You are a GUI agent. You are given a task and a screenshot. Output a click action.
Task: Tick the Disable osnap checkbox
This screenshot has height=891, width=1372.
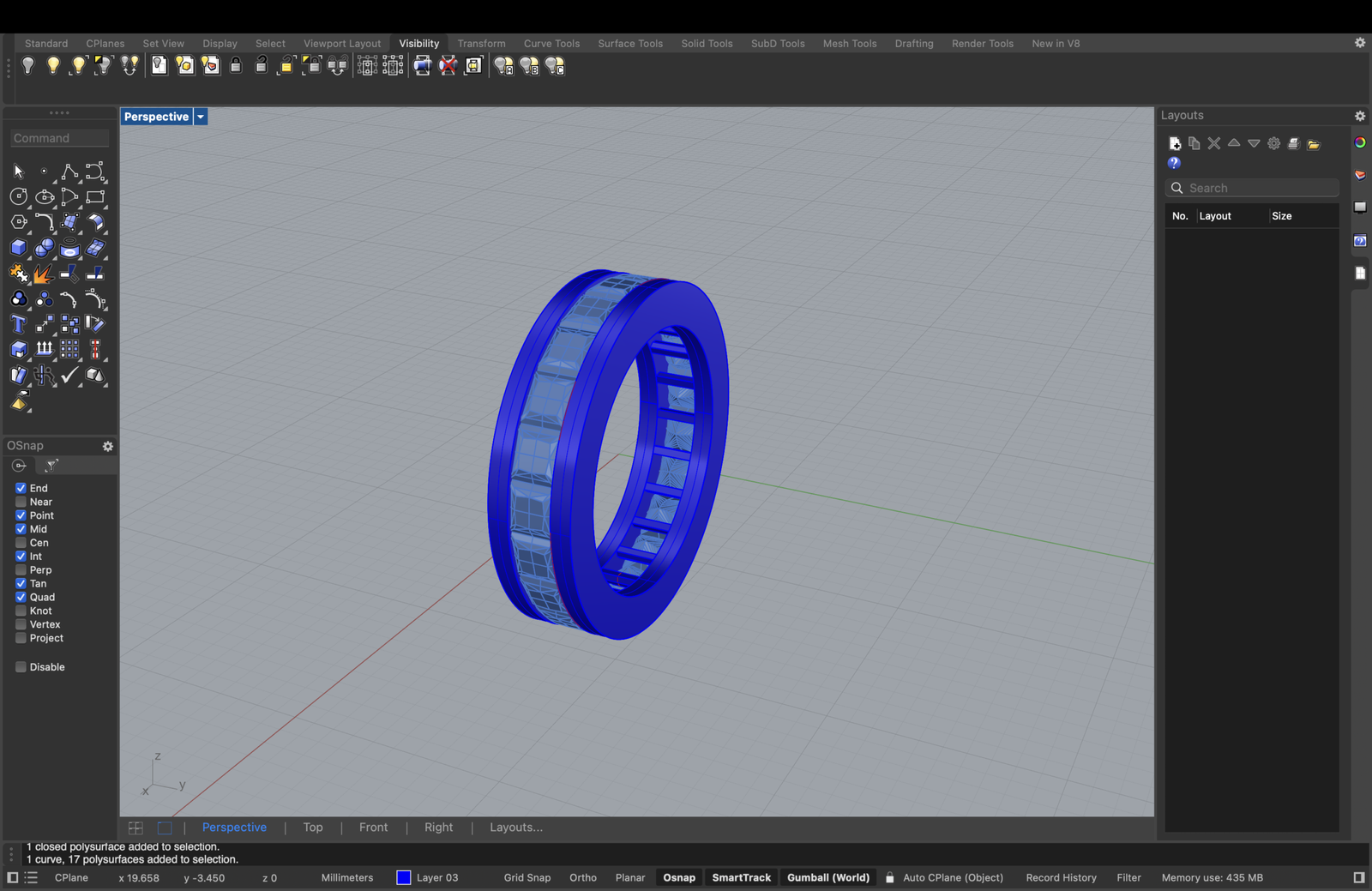point(21,666)
